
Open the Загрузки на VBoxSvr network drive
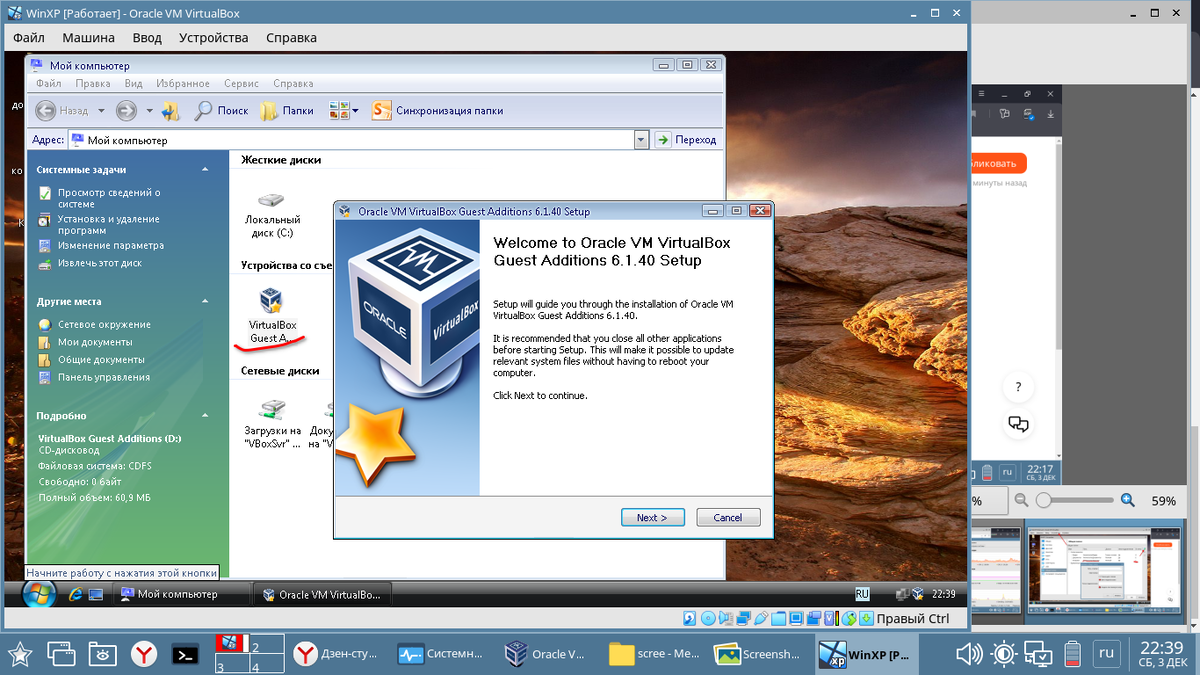272,424
